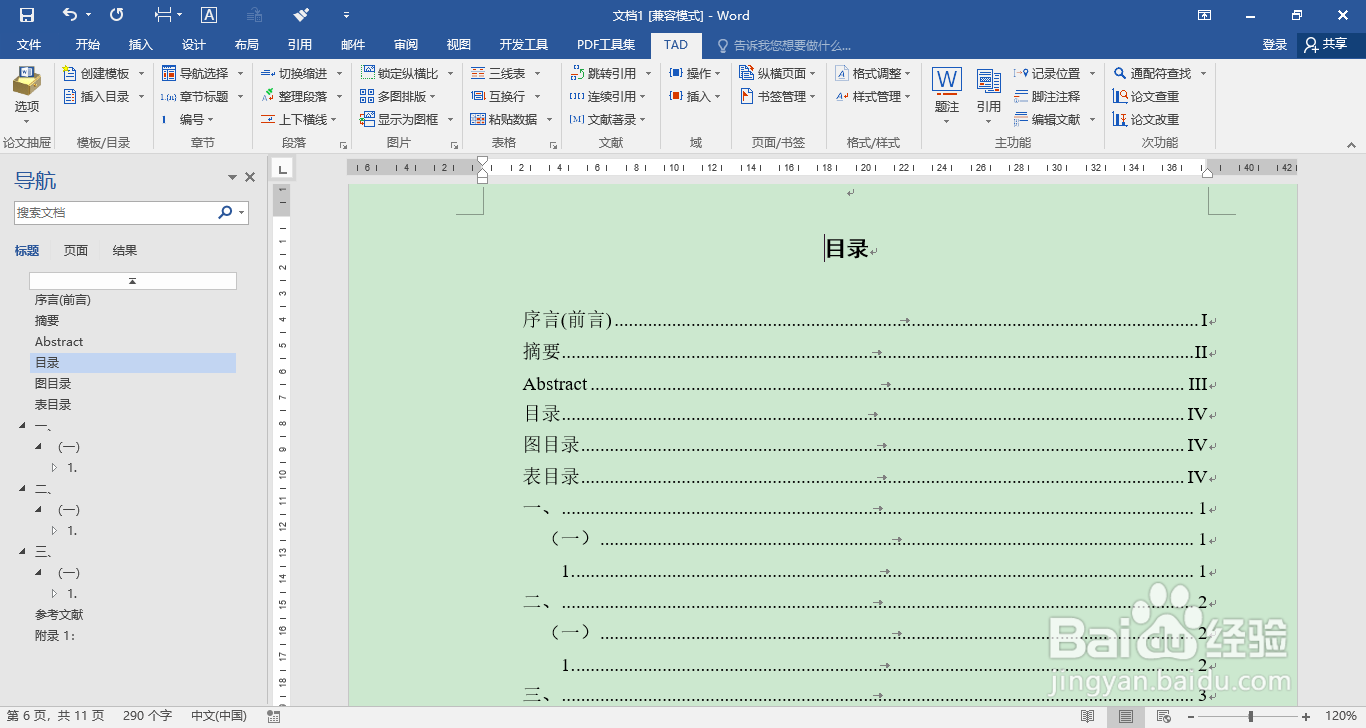Click the 引用 reference button
Screen dimensions: 1366x728
[989, 97]
